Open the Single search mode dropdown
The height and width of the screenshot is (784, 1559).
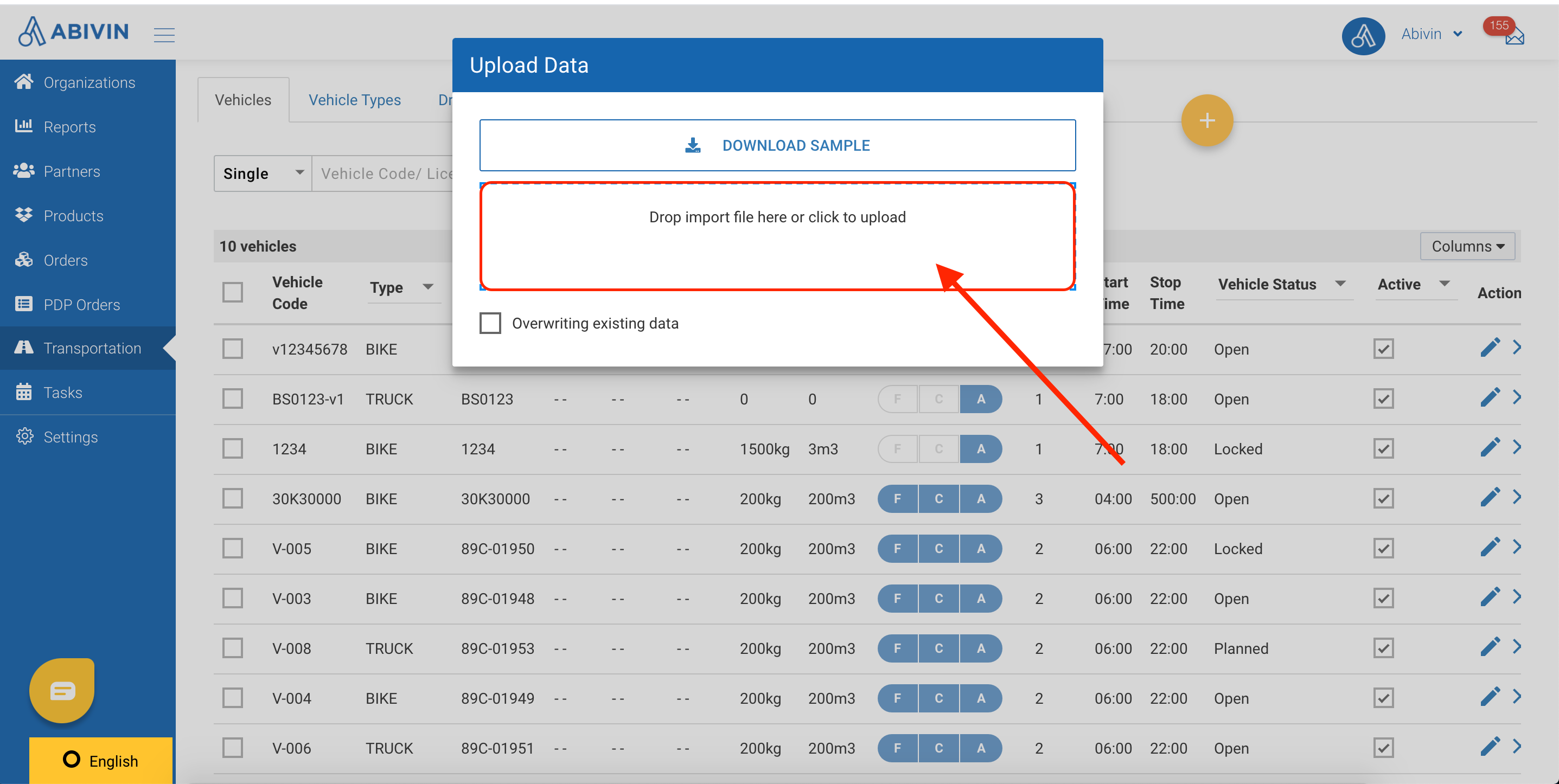pyautogui.click(x=263, y=173)
